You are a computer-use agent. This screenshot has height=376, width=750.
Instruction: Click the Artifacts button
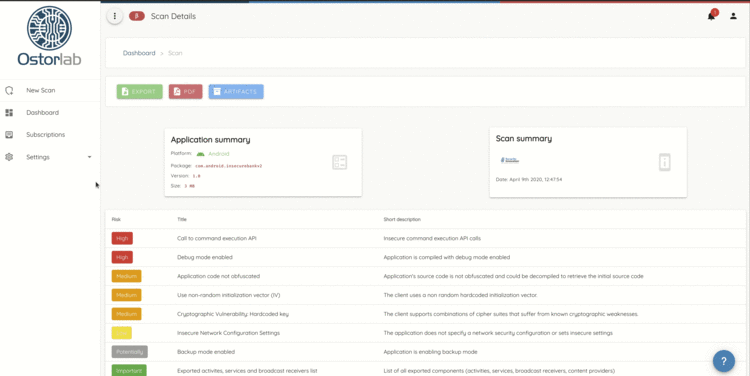point(236,91)
